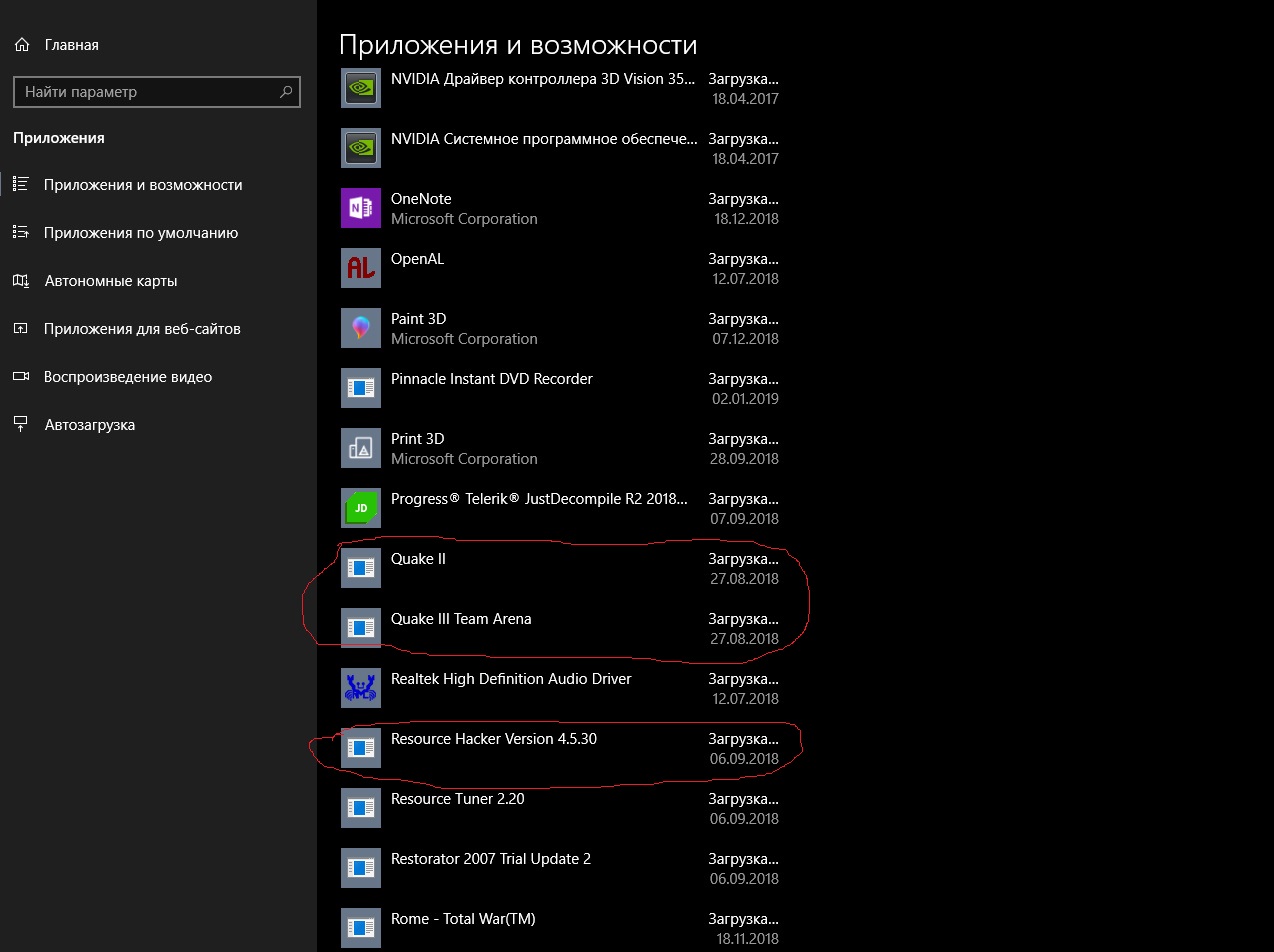Click the Автозагрузка sidebar icon
Screen dimensions: 1274x952
[x=21, y=425]
